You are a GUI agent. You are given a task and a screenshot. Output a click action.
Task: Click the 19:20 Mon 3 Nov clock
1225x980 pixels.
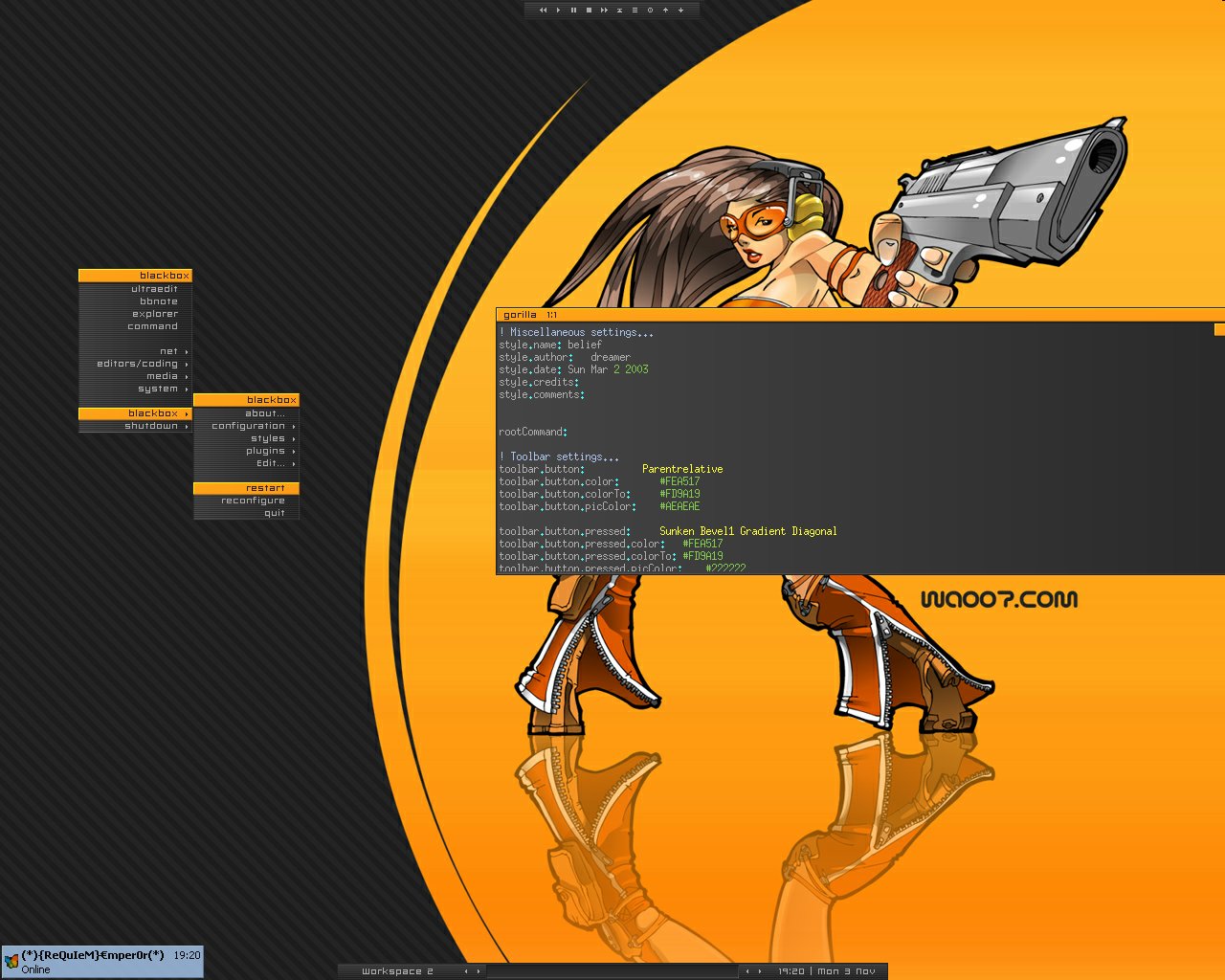click(x=827, y=971)
